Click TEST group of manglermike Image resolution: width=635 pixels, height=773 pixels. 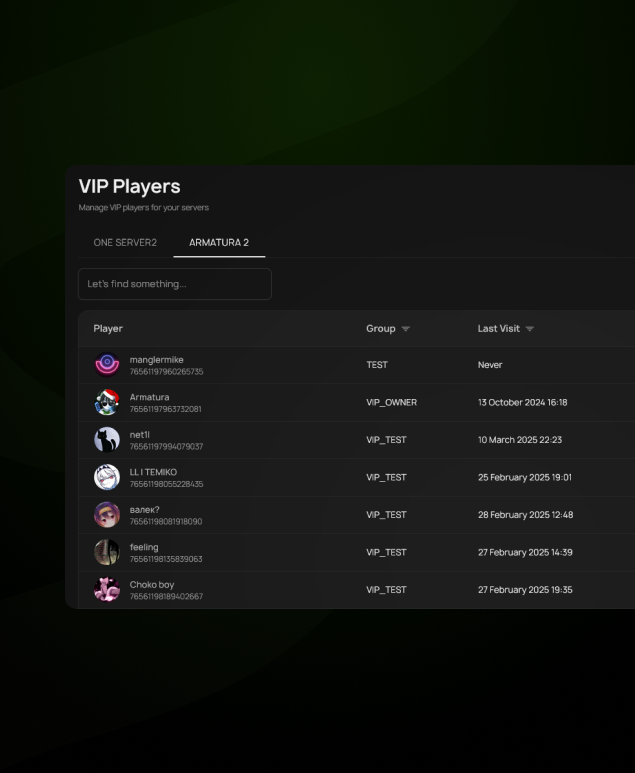coord(376,365)
